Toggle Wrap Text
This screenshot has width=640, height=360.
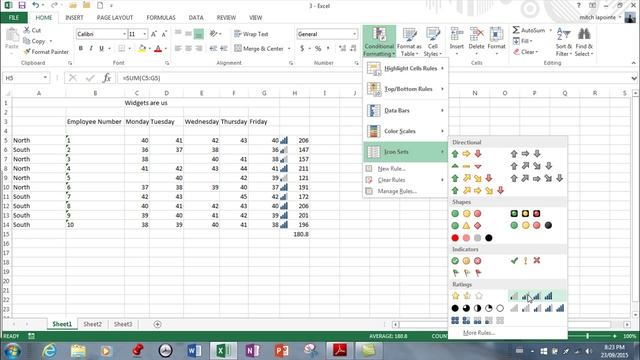tap(251, 34)
